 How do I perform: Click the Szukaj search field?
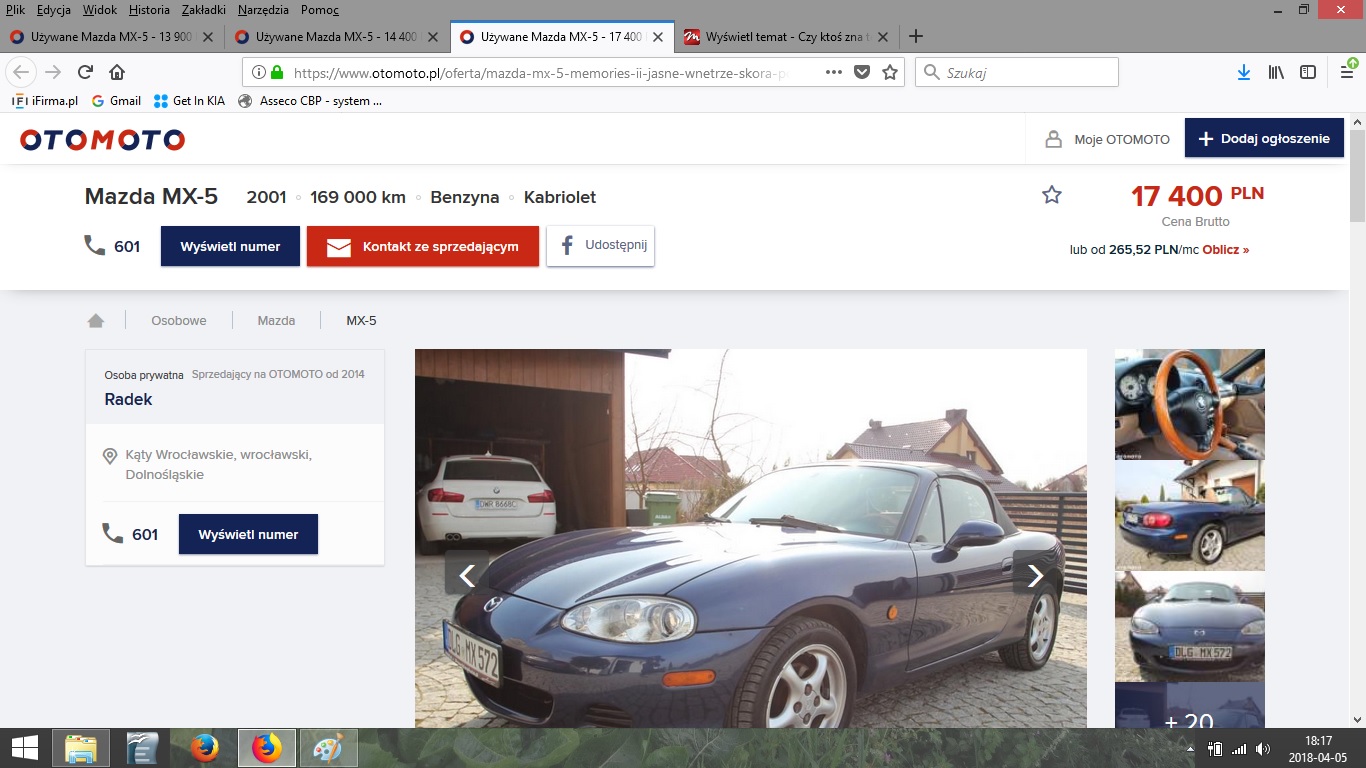tap(1017, 72)
